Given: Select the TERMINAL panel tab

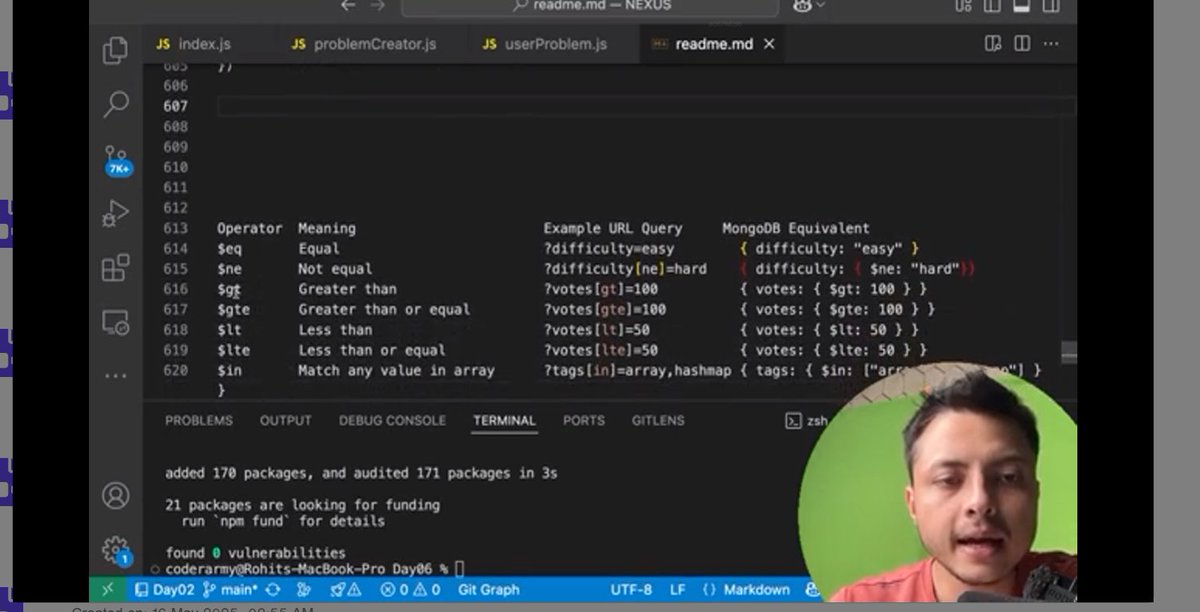Looking at the screenshot, I should point(504,421).
